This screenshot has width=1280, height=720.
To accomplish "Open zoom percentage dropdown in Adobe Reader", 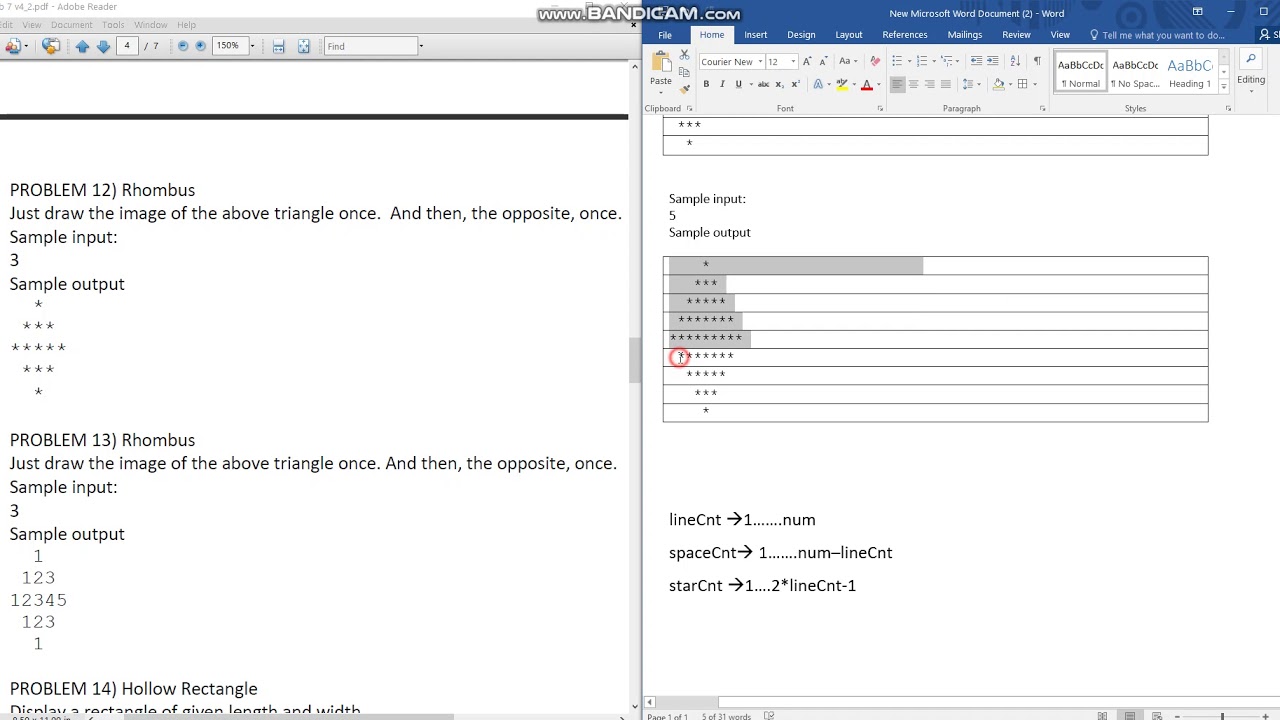I will click(x=252, y=46).
